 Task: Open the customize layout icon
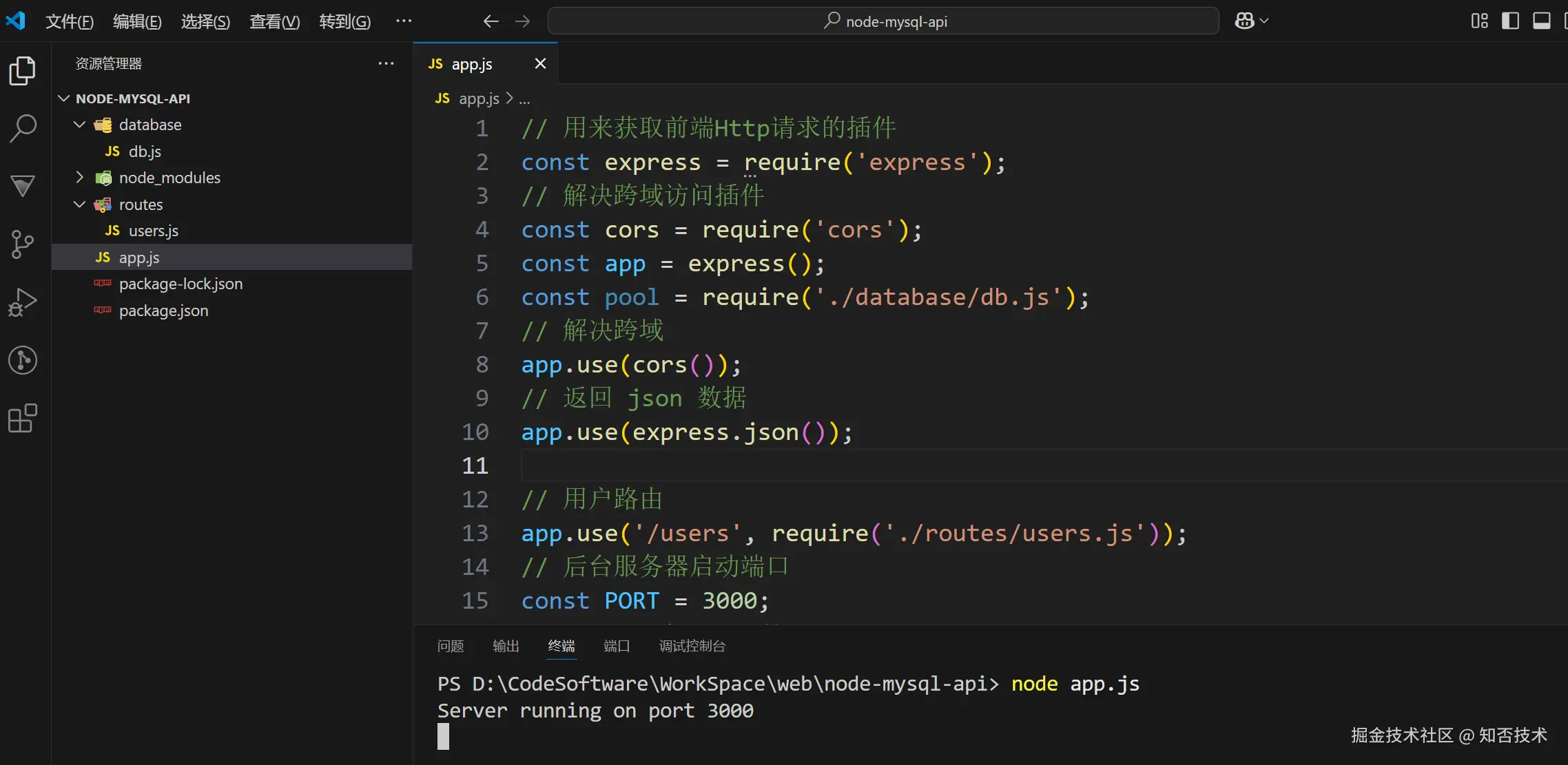point(1479,21)
